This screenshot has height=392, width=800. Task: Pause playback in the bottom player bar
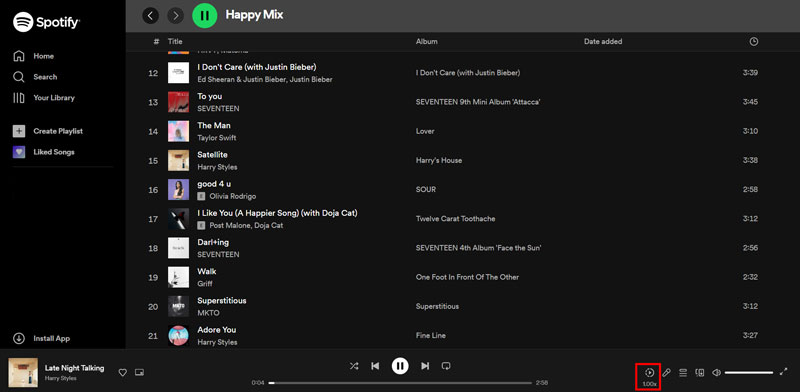pos(400,365)
